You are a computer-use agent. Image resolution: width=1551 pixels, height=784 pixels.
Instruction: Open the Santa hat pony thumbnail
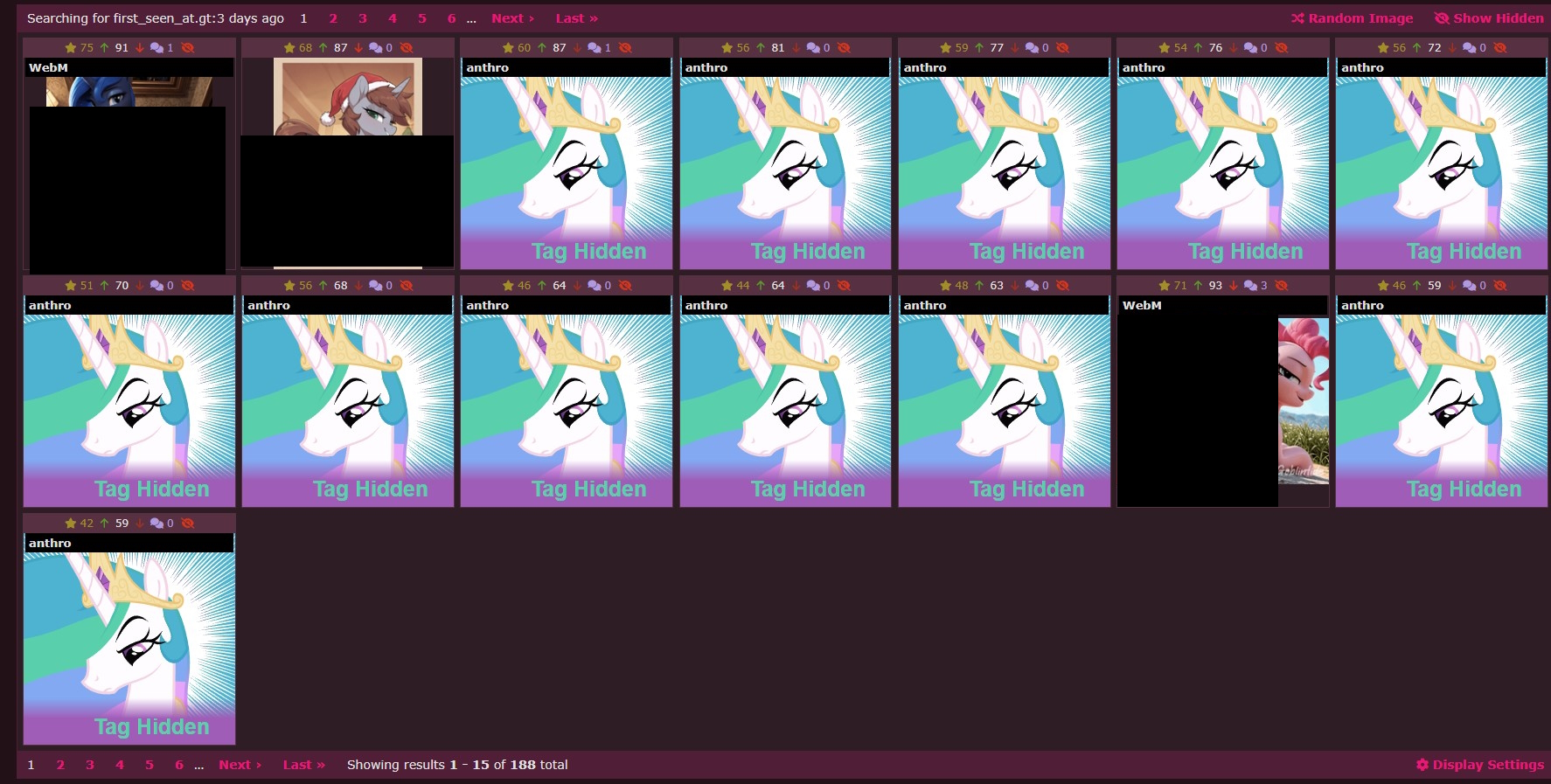348,163
